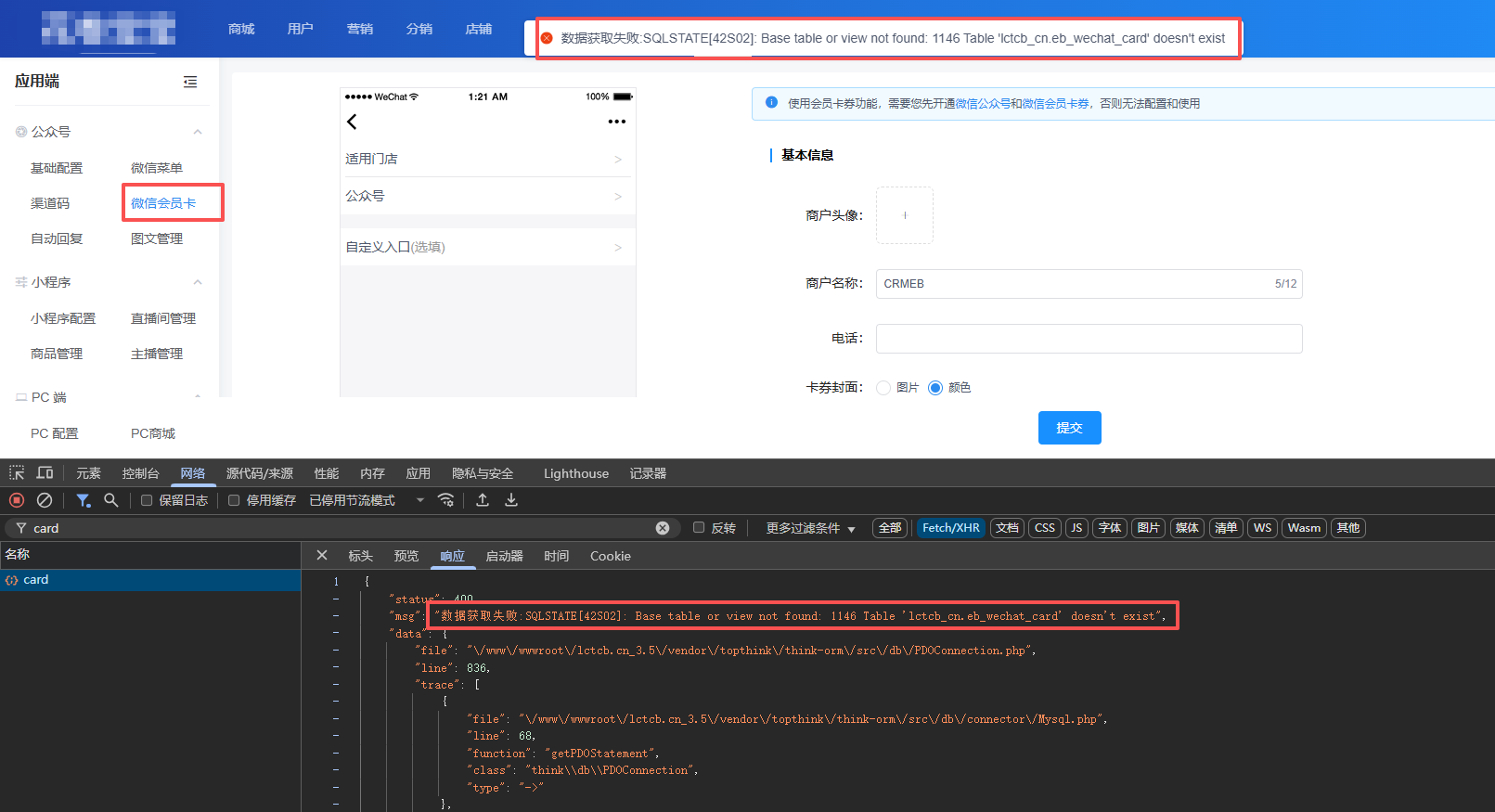Select 图片 radio for card cover

(x=883, y=388)
